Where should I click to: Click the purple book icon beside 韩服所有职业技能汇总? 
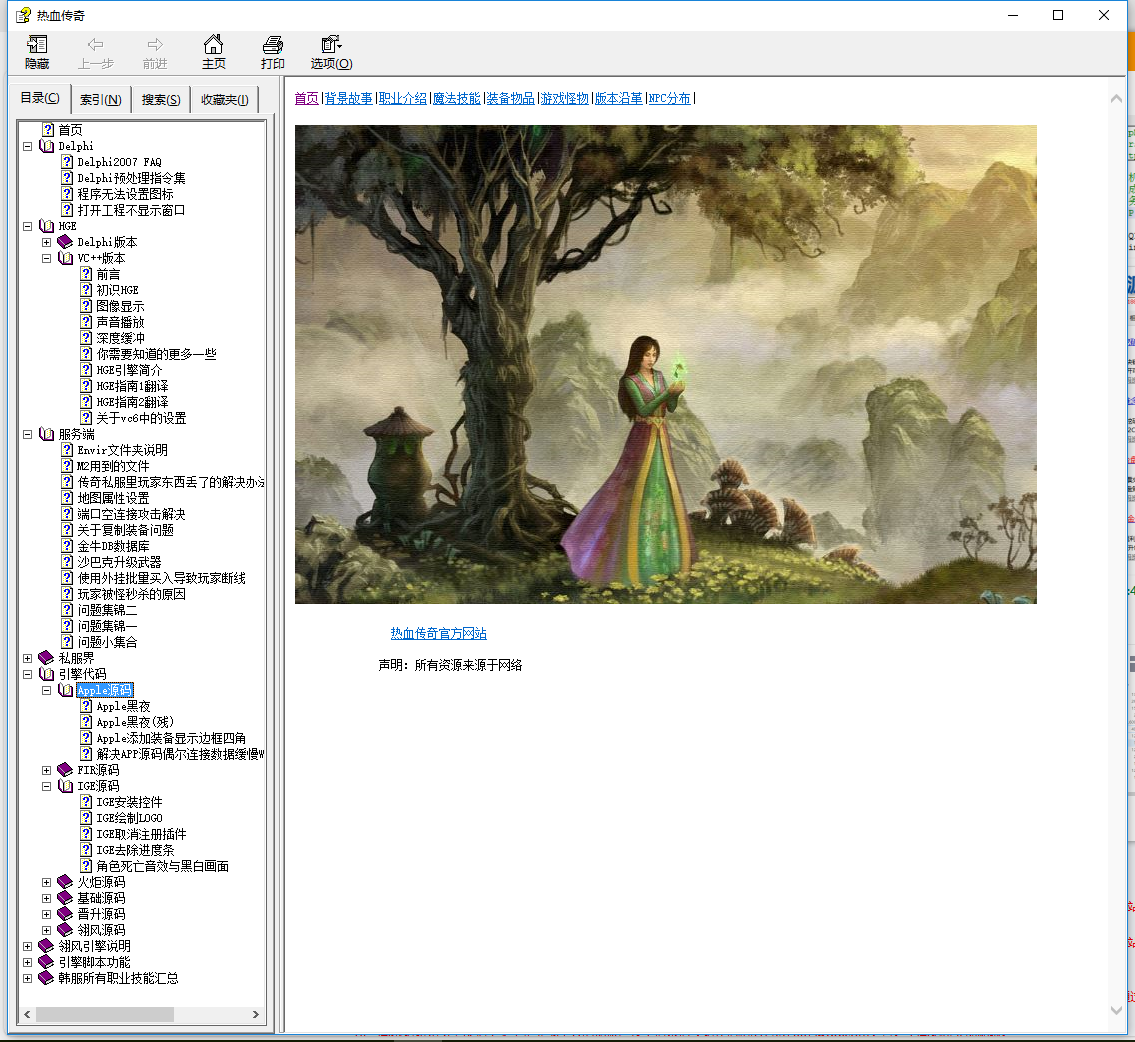coord(46,978)
